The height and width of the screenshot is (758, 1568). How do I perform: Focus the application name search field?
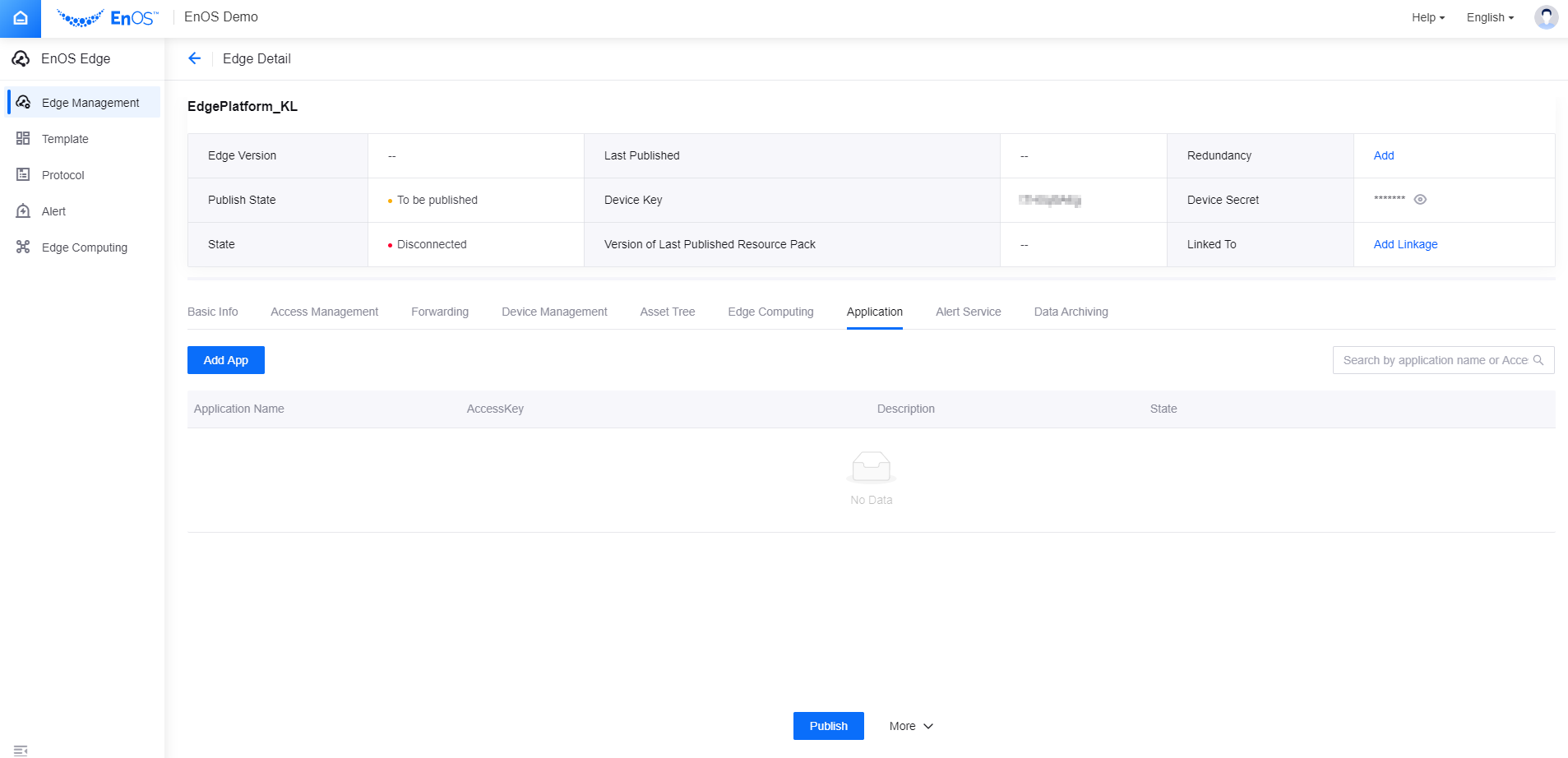tap(1434, 360)
